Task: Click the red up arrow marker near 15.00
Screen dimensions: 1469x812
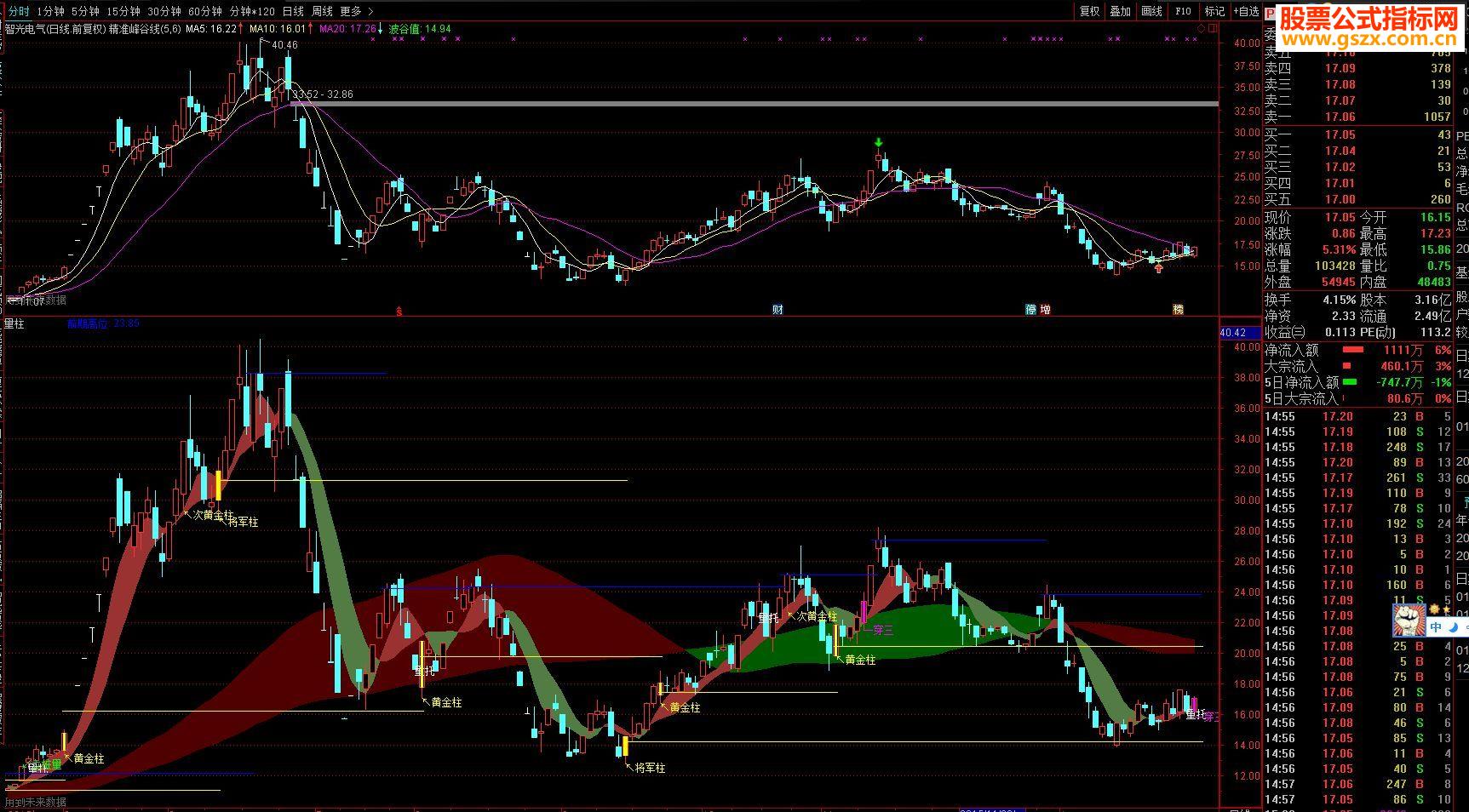Action: tap(1158, 268)
